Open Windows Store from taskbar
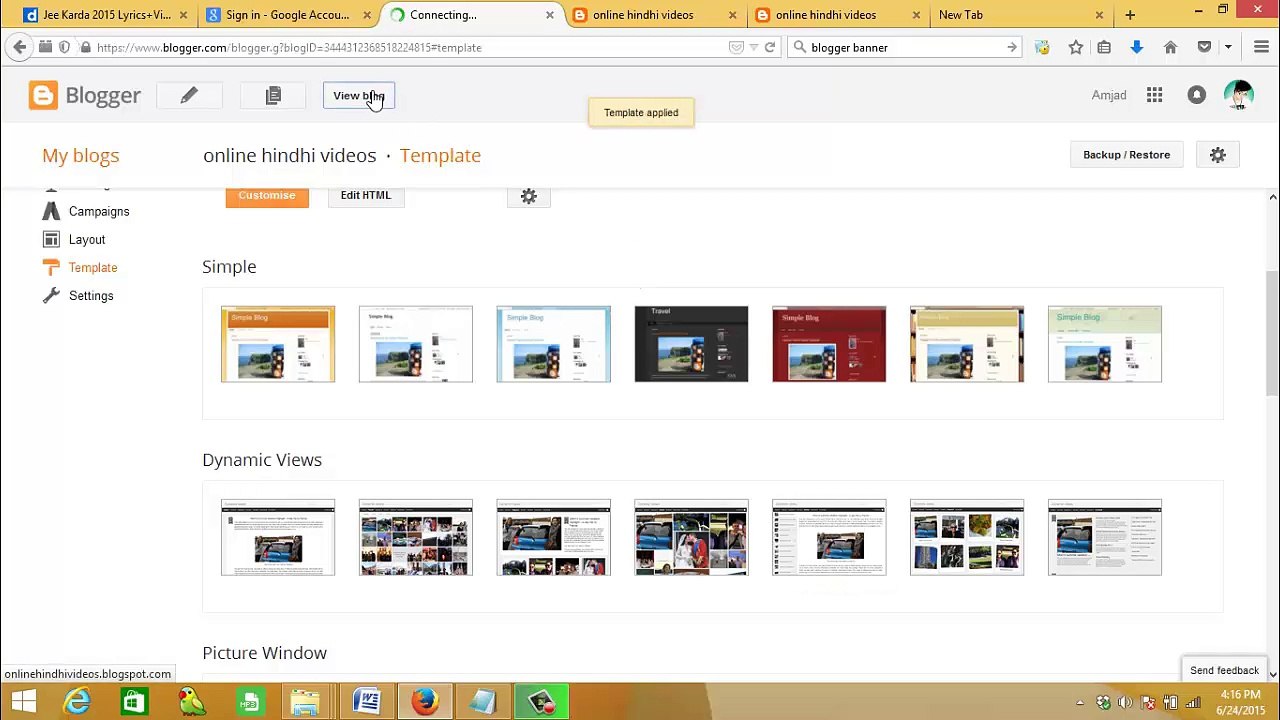This screenshot has width=1280, height=720. point(133,701)
